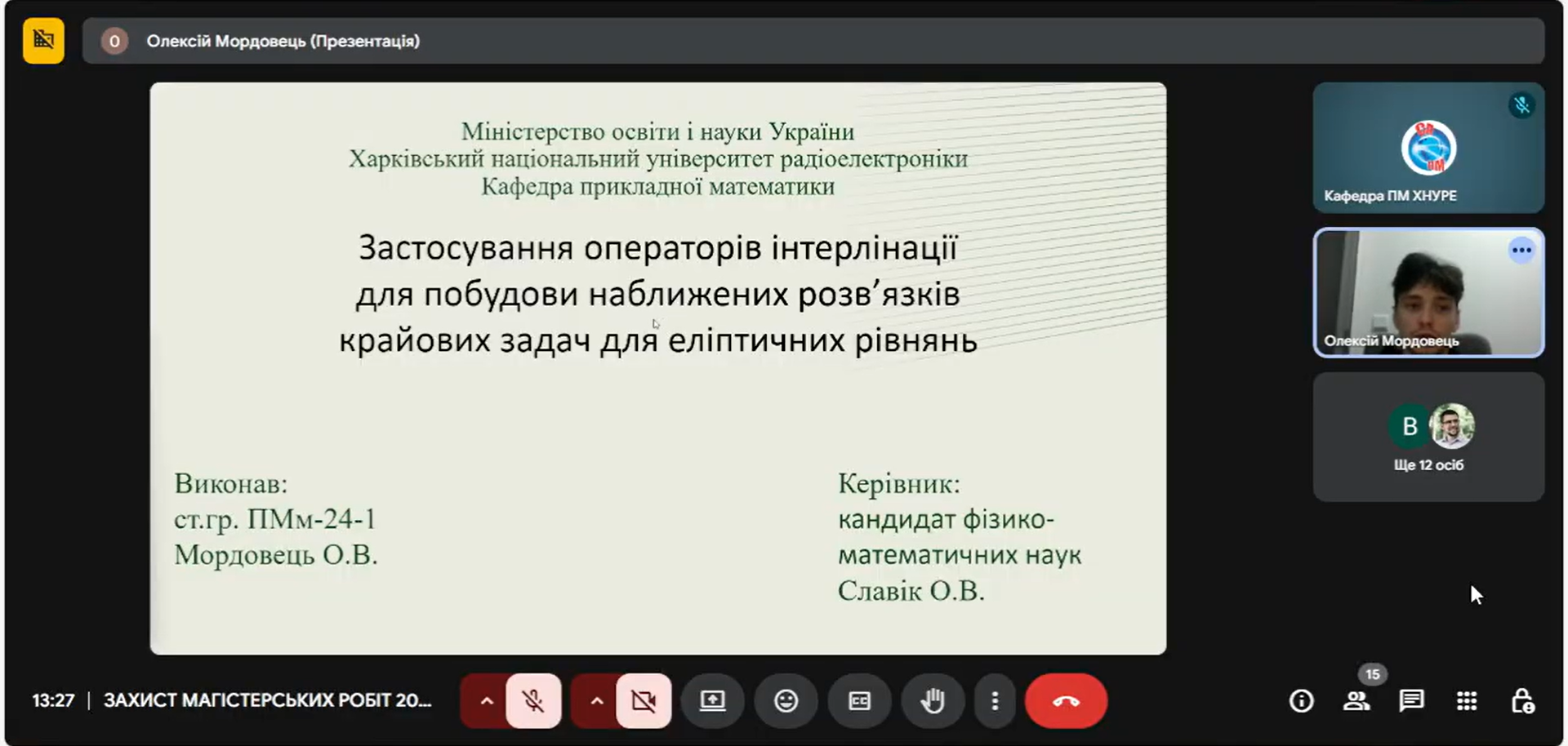
Task: Open the 'Ще 12 осіб' participants tile
Action: point(1428,437)
